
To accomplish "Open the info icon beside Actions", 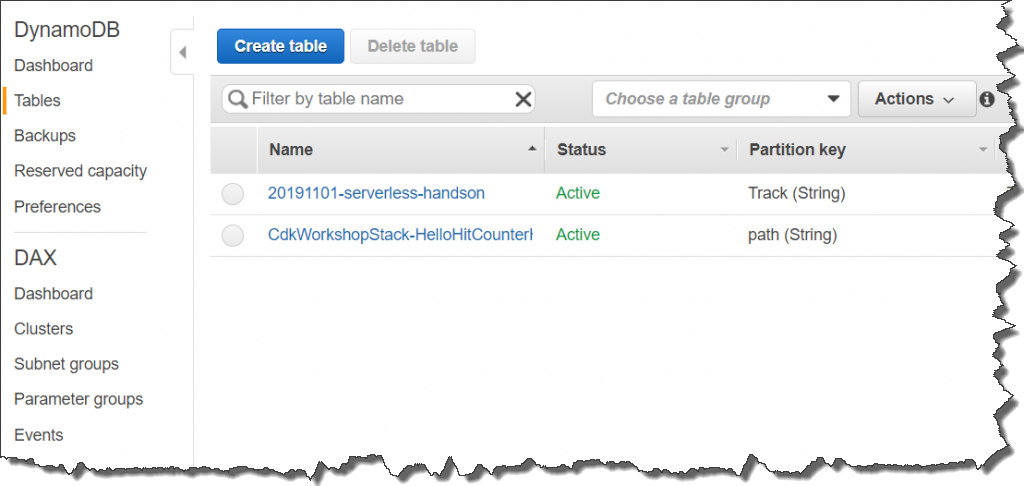I will coord(987,99).
